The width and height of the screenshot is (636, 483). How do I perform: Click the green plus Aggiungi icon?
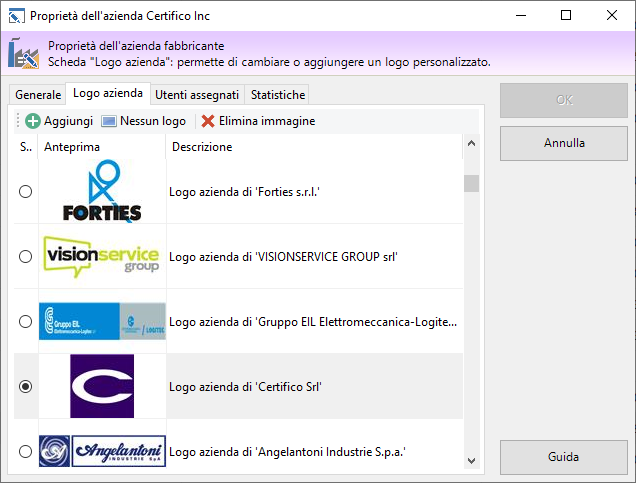[33, 121]
